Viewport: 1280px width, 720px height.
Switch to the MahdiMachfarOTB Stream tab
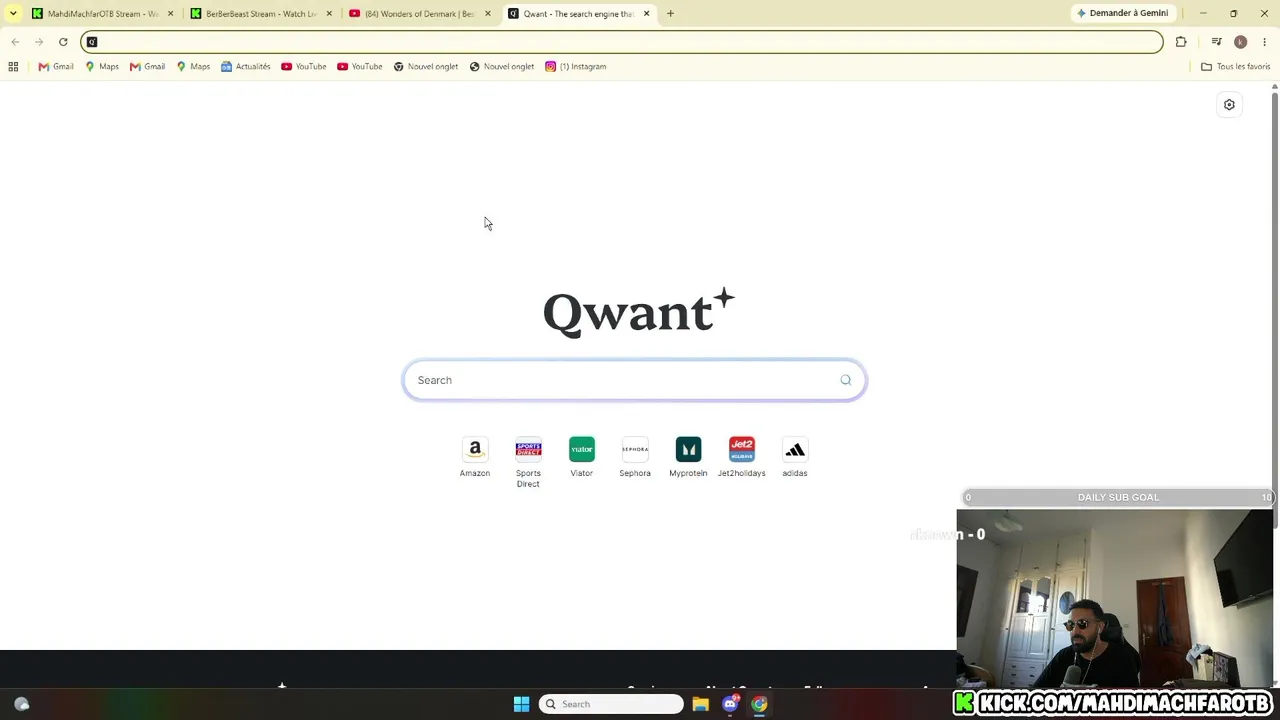(102, 14)
